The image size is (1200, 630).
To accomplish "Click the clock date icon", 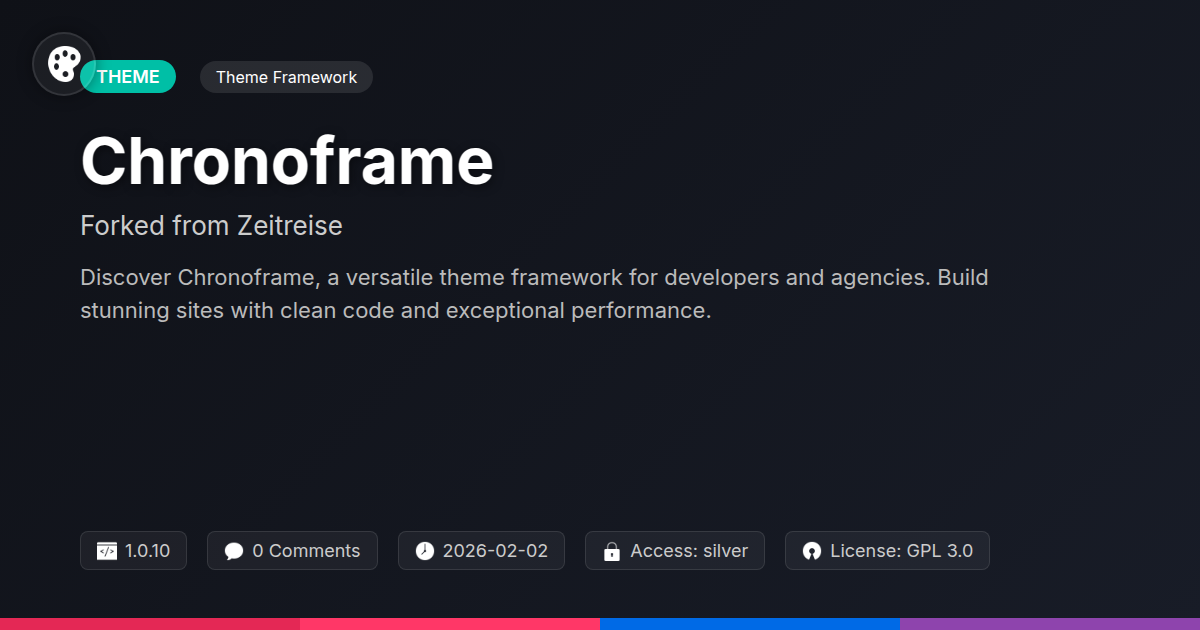I will pyautogui.click(x=425, y=551).
